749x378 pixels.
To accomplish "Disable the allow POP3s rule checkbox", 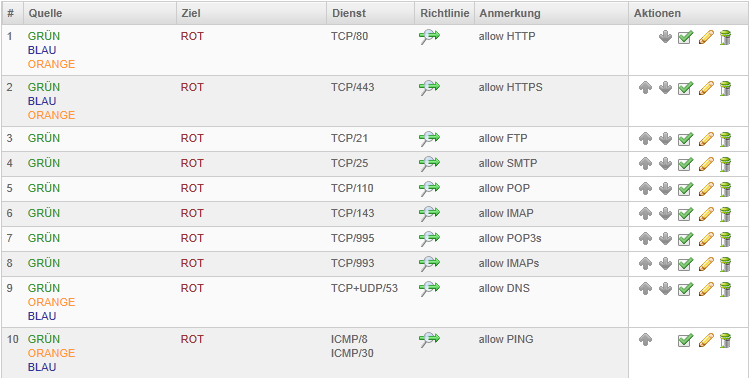I will click(x=685, y=238).
